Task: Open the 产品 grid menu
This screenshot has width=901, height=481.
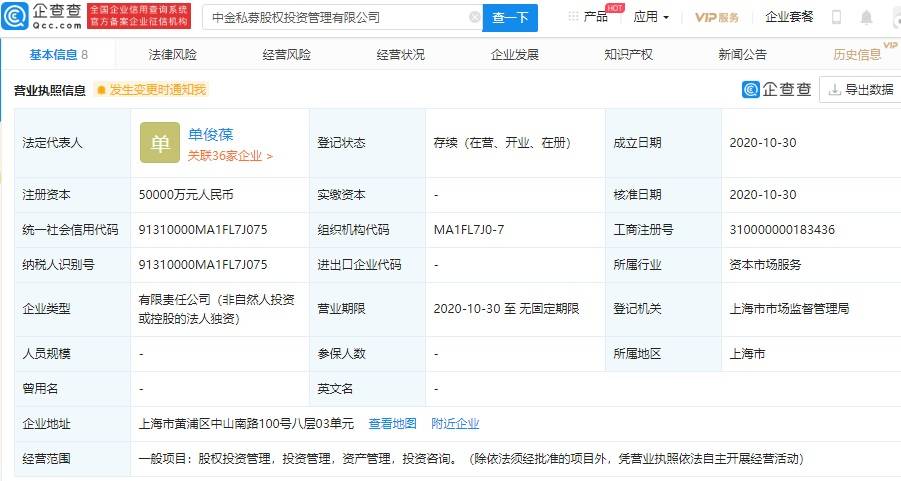Action: (588, 17)
